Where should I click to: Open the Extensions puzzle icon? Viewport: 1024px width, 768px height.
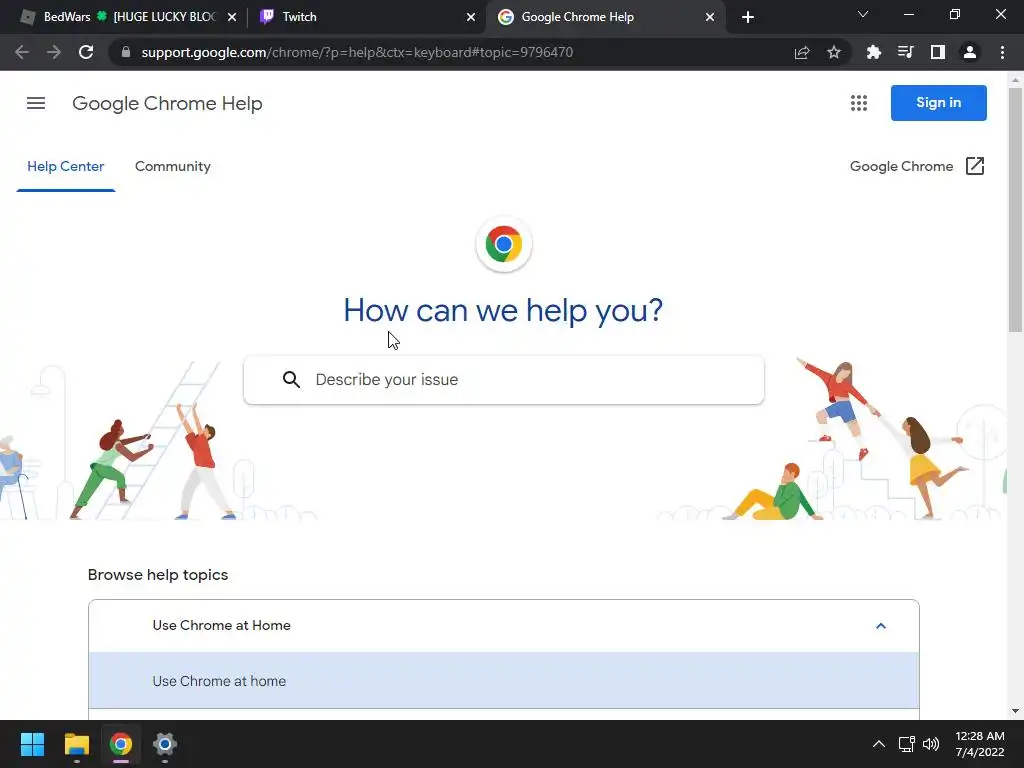pos(873,52)
